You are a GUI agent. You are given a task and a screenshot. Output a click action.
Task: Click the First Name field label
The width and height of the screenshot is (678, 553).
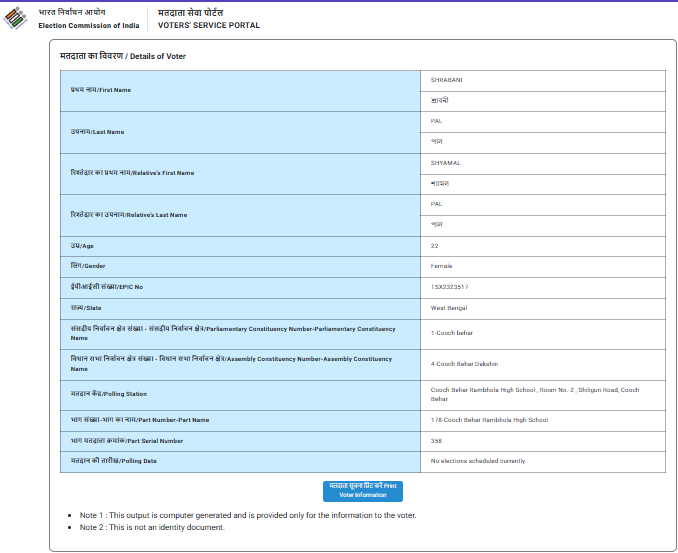coord(100,91)
